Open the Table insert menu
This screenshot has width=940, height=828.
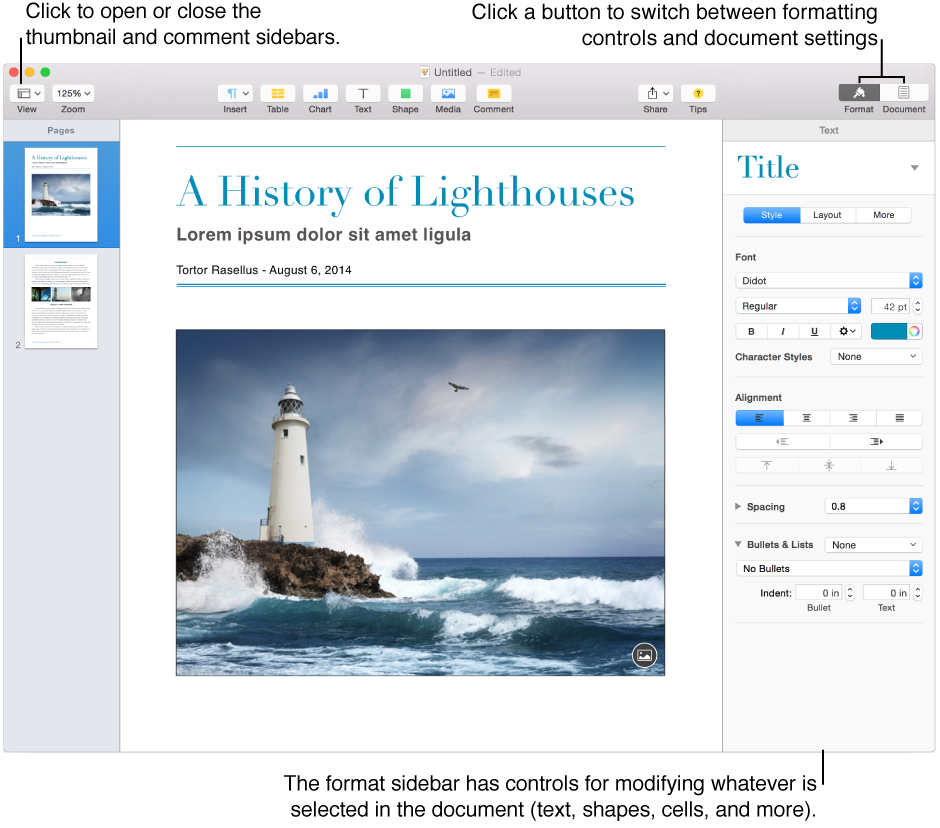point(277,92)
